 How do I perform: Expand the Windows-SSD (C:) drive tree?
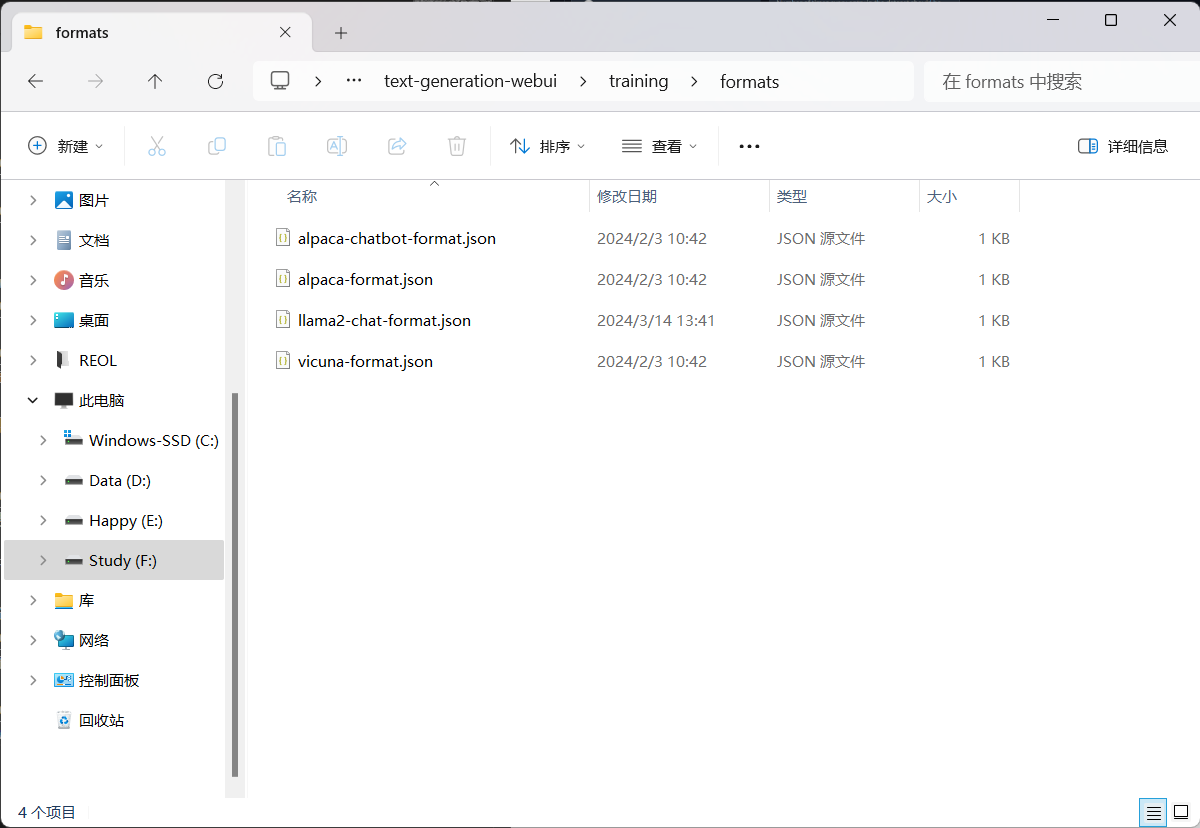pyautogui.click(x=43, y=440)
